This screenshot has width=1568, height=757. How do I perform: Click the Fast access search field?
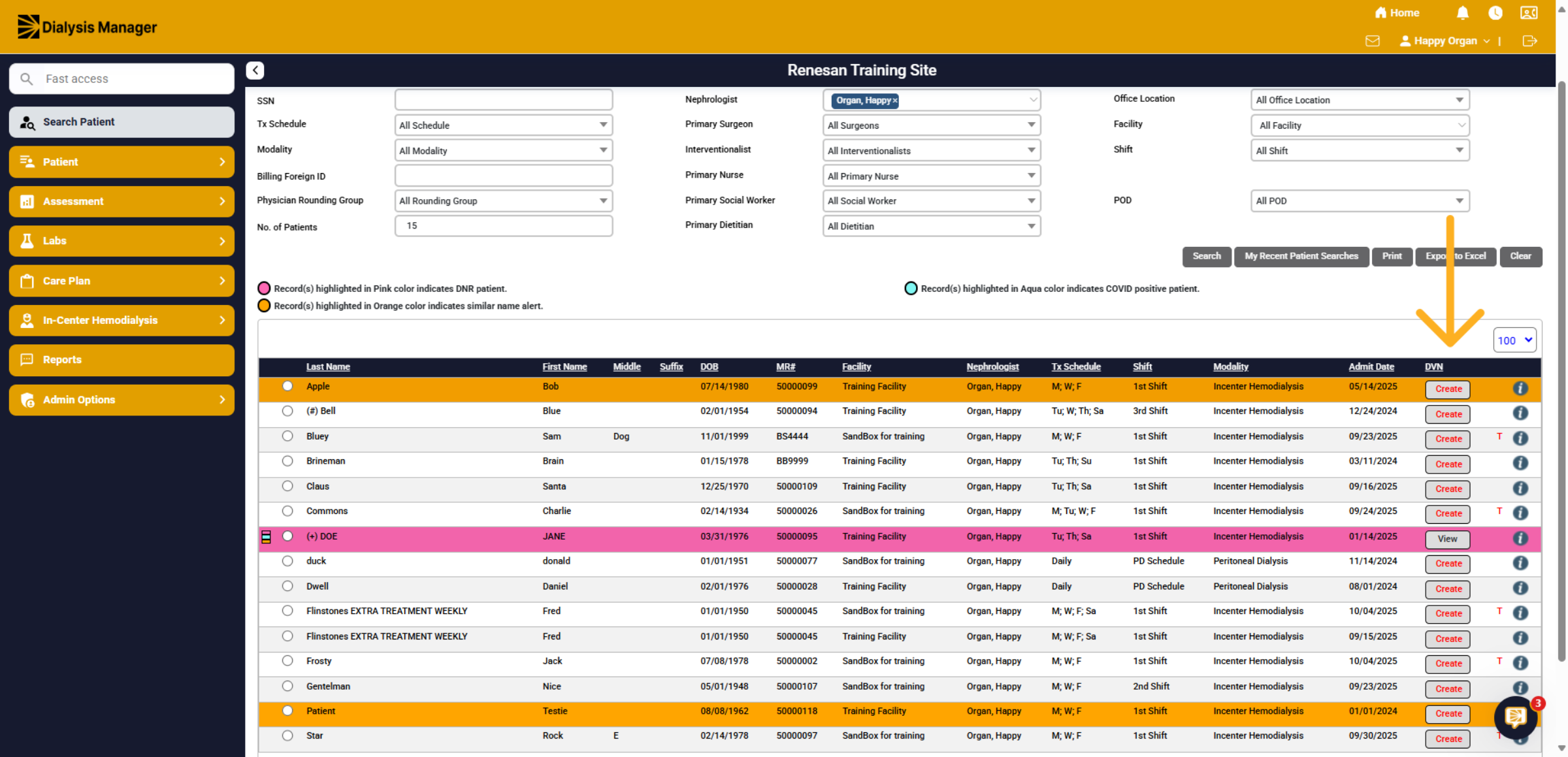(x=122, y=79)
